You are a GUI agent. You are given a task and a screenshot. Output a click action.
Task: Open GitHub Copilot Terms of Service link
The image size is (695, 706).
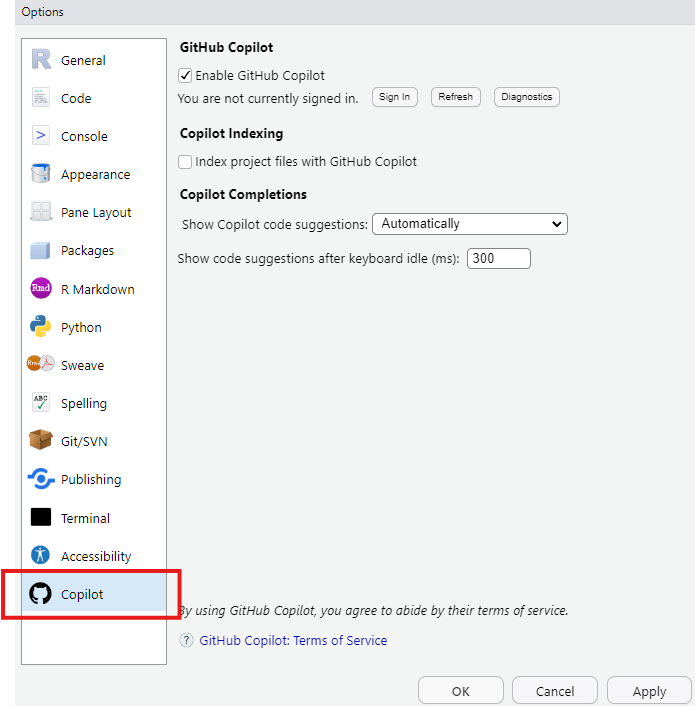tap(293, 641)
